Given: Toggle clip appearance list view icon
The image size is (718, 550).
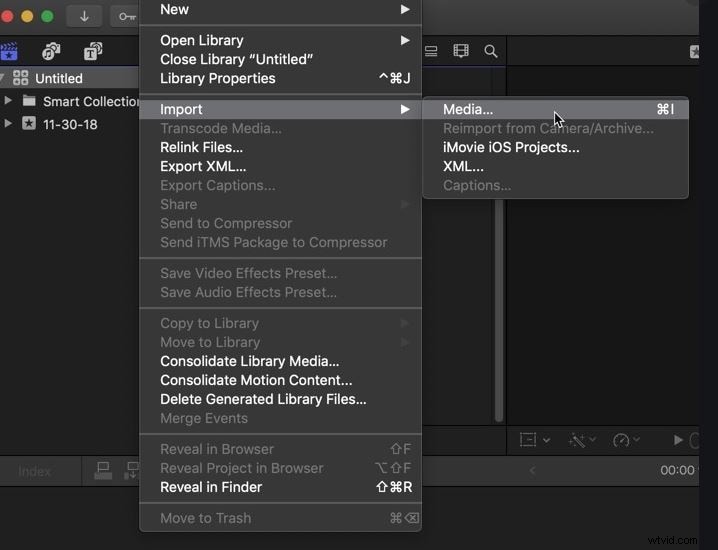Looking at the screenshot, I should (431, 51).
